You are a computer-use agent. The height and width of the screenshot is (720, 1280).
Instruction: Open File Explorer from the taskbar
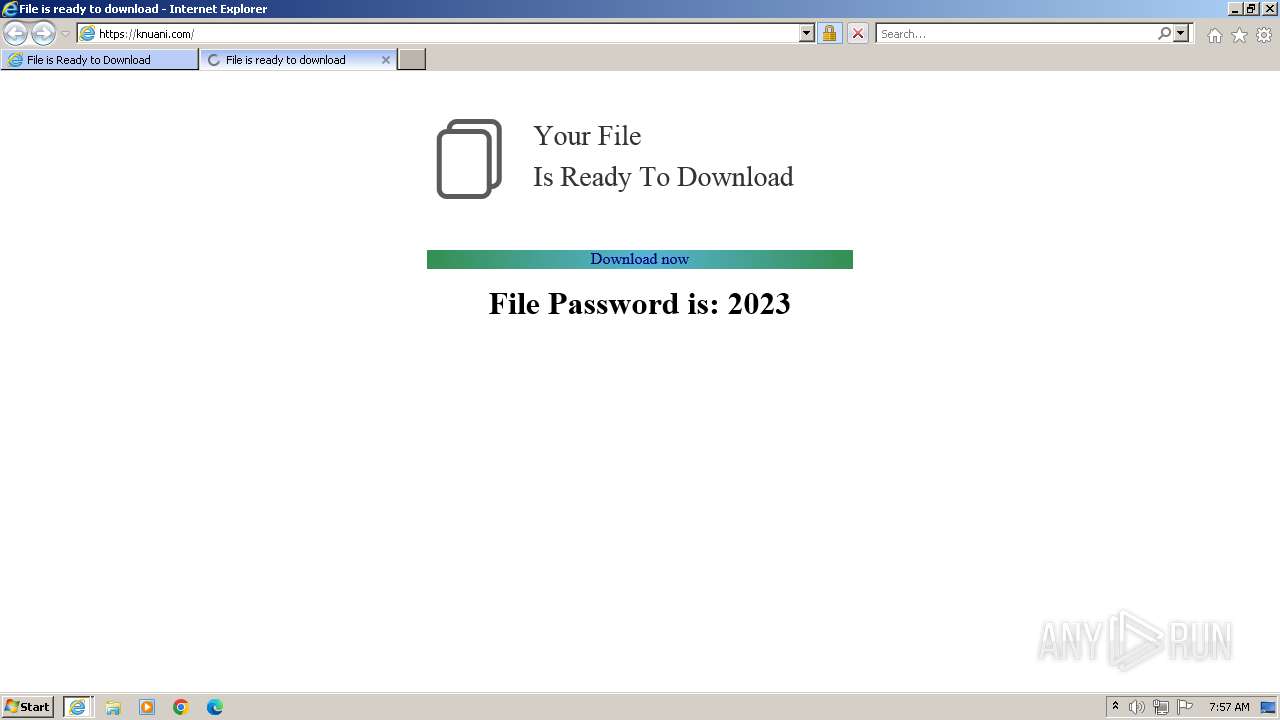coord(113,707)
